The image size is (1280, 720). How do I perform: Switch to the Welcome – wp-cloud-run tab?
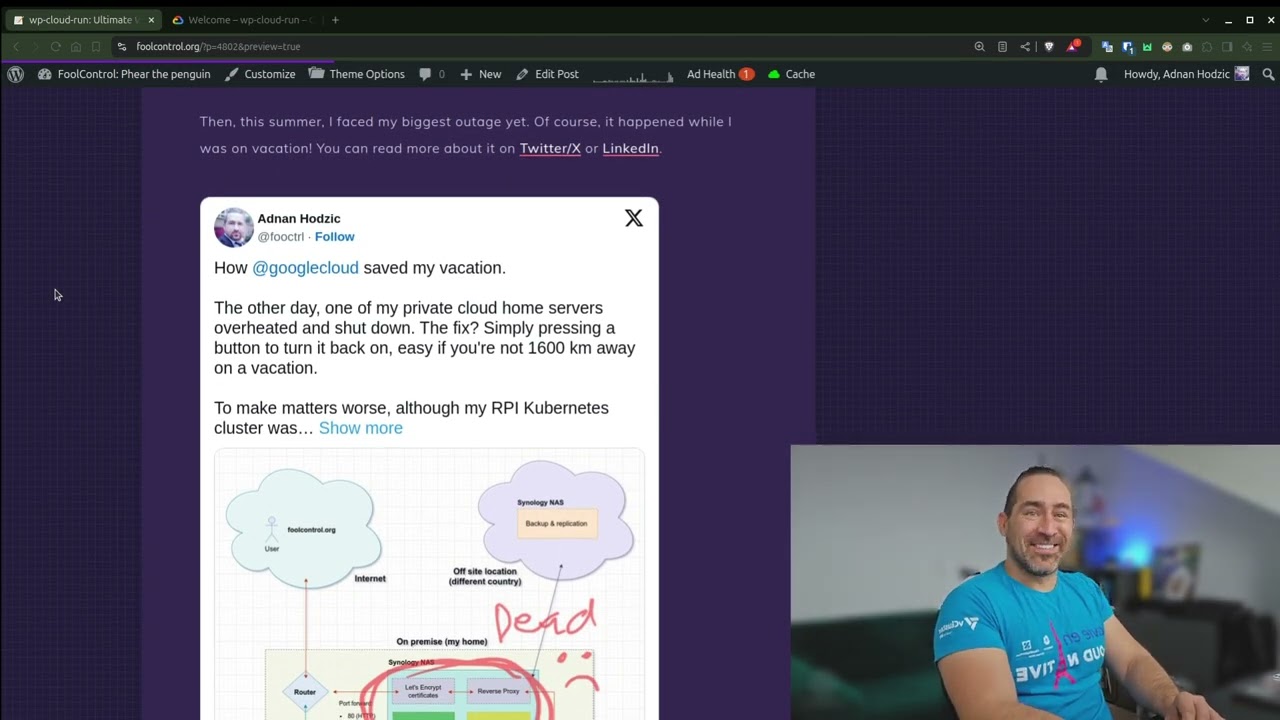click(244, 20)
